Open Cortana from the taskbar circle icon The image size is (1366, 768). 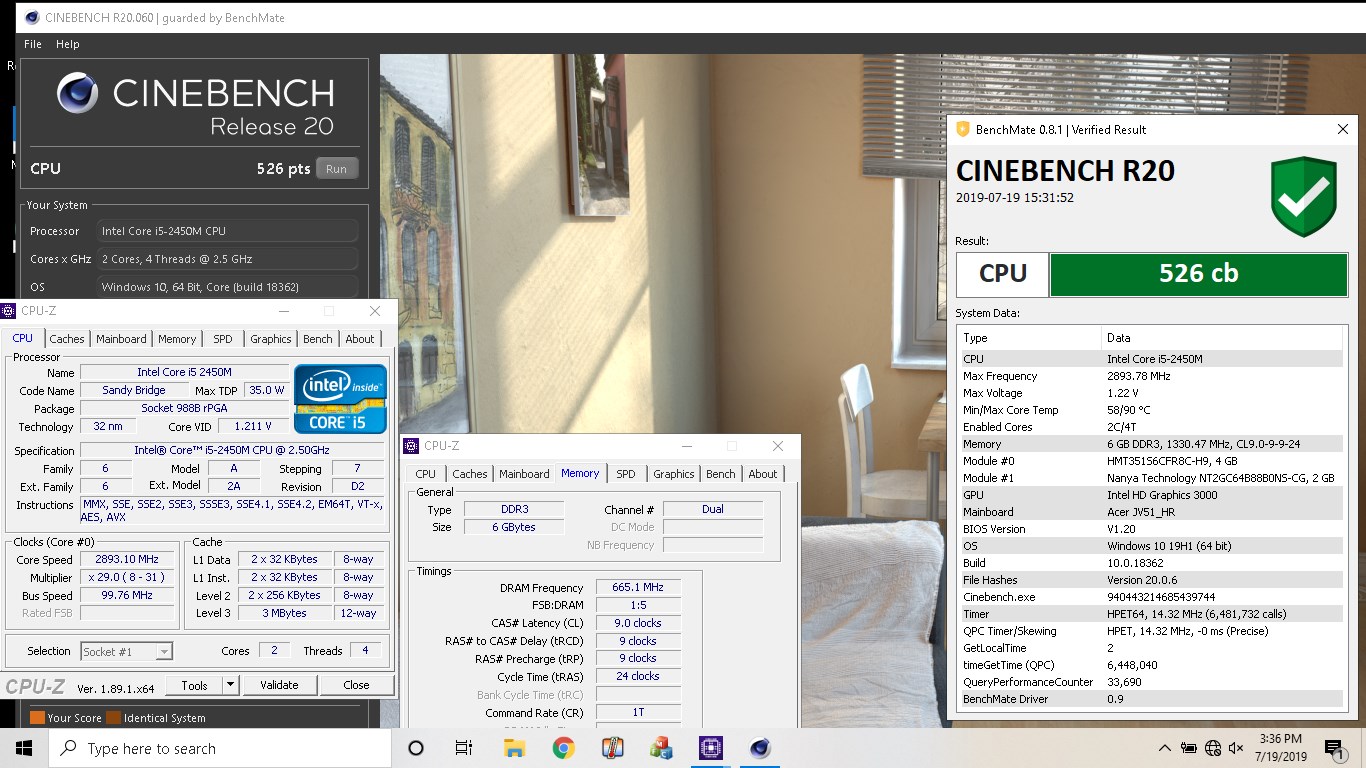tap(416, 748)
